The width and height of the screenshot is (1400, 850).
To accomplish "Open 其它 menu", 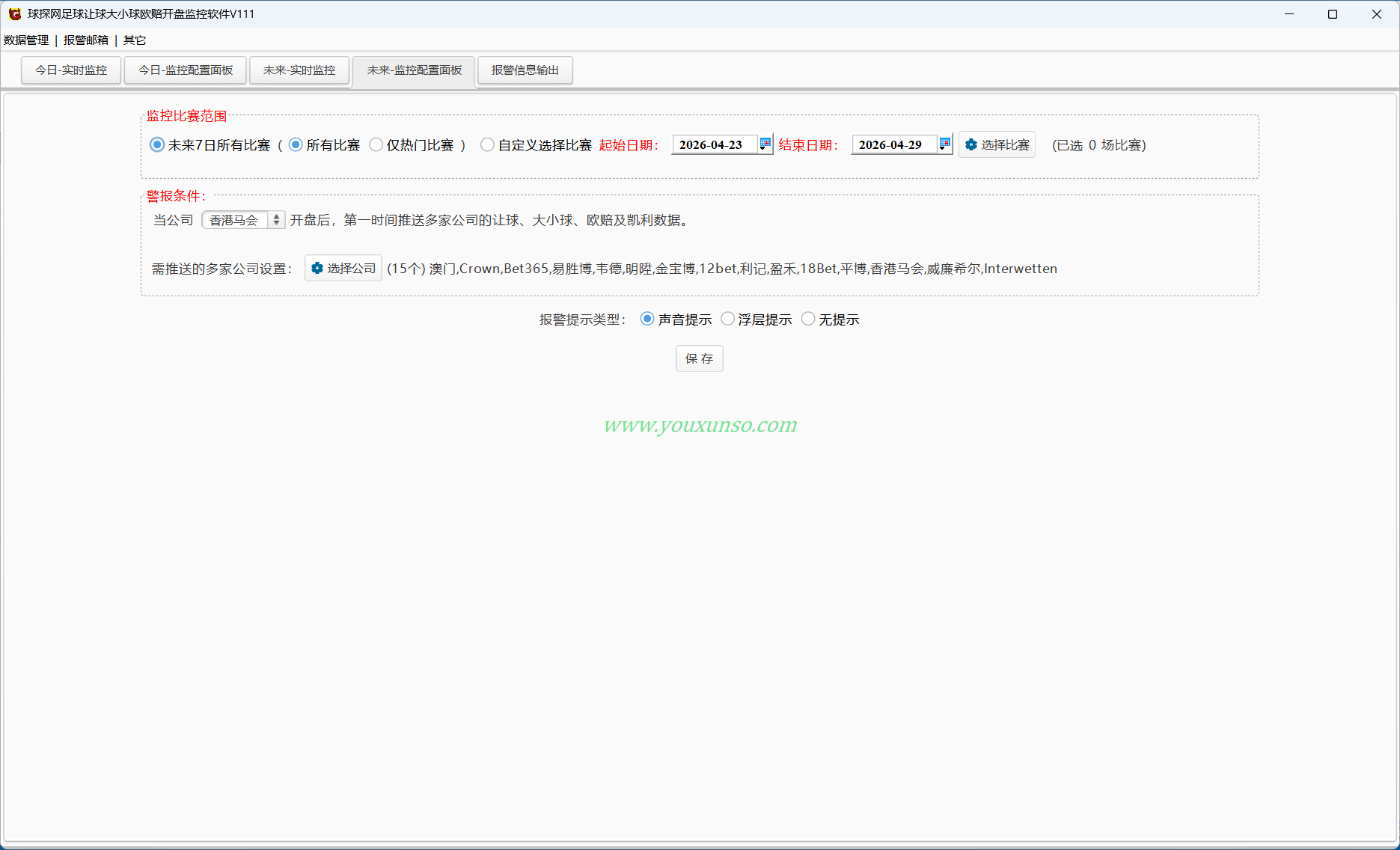I will 135,40.
